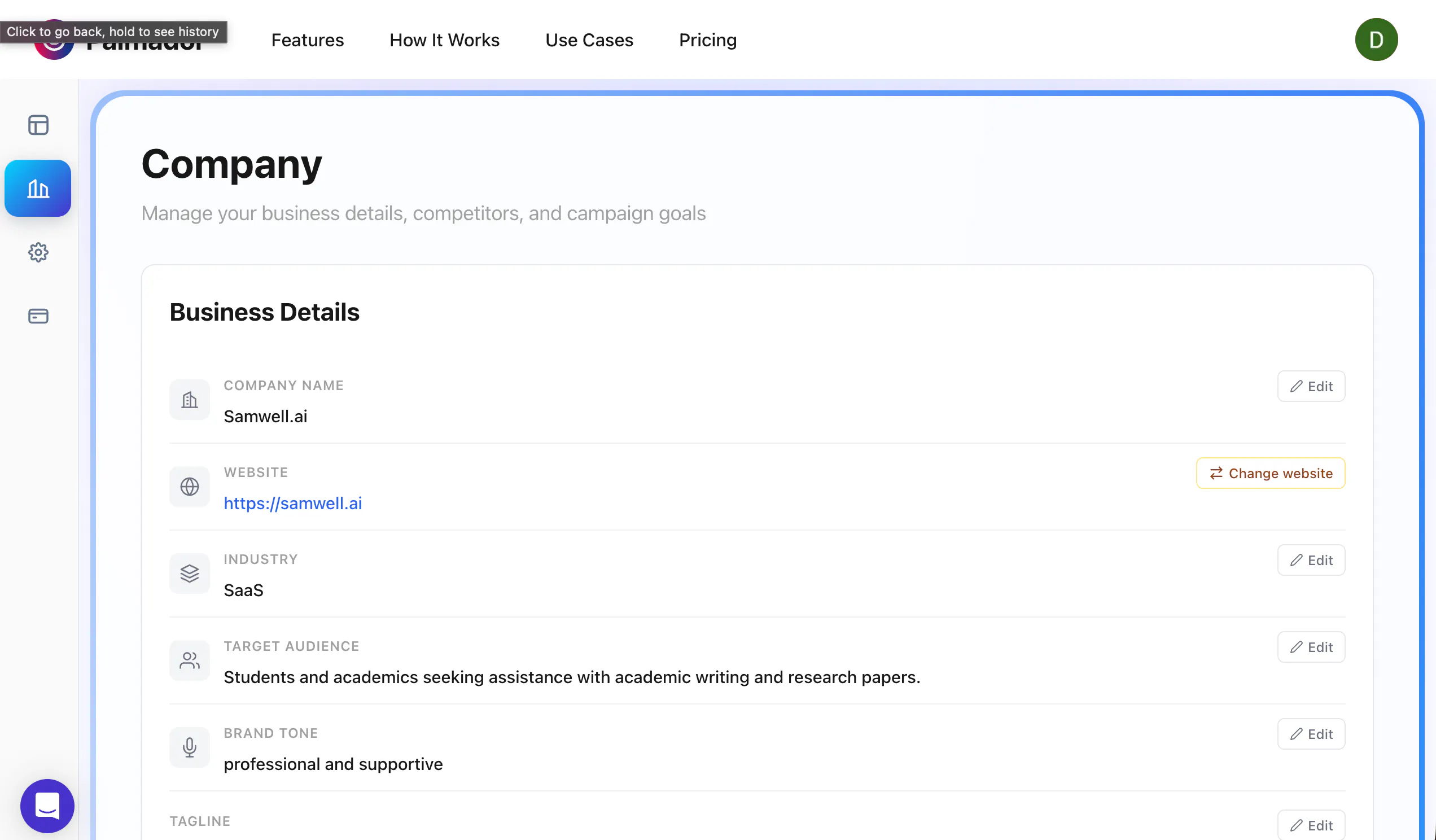Select the Samwell.ai company name text

265,417
